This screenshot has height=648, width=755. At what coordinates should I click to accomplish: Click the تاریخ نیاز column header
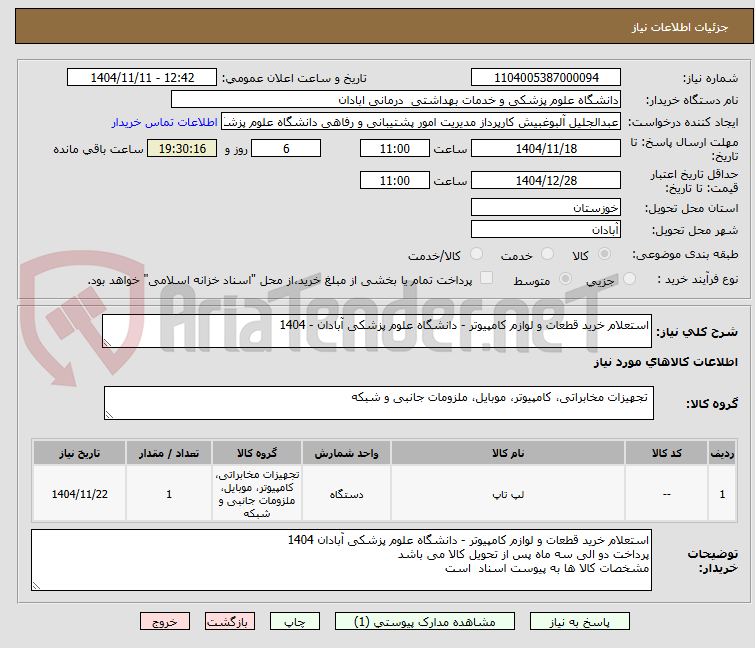click(79, 453)
